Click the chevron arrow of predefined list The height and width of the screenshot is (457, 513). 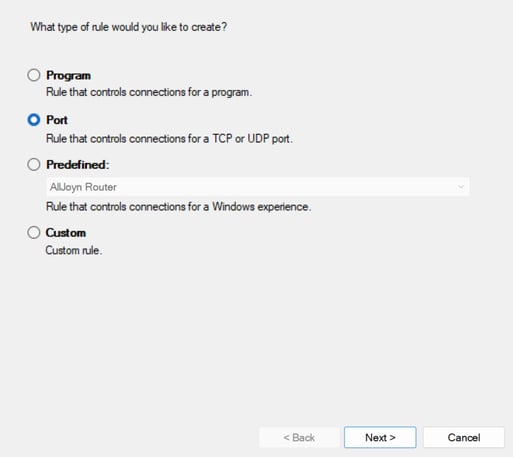[x=461, y=187]
